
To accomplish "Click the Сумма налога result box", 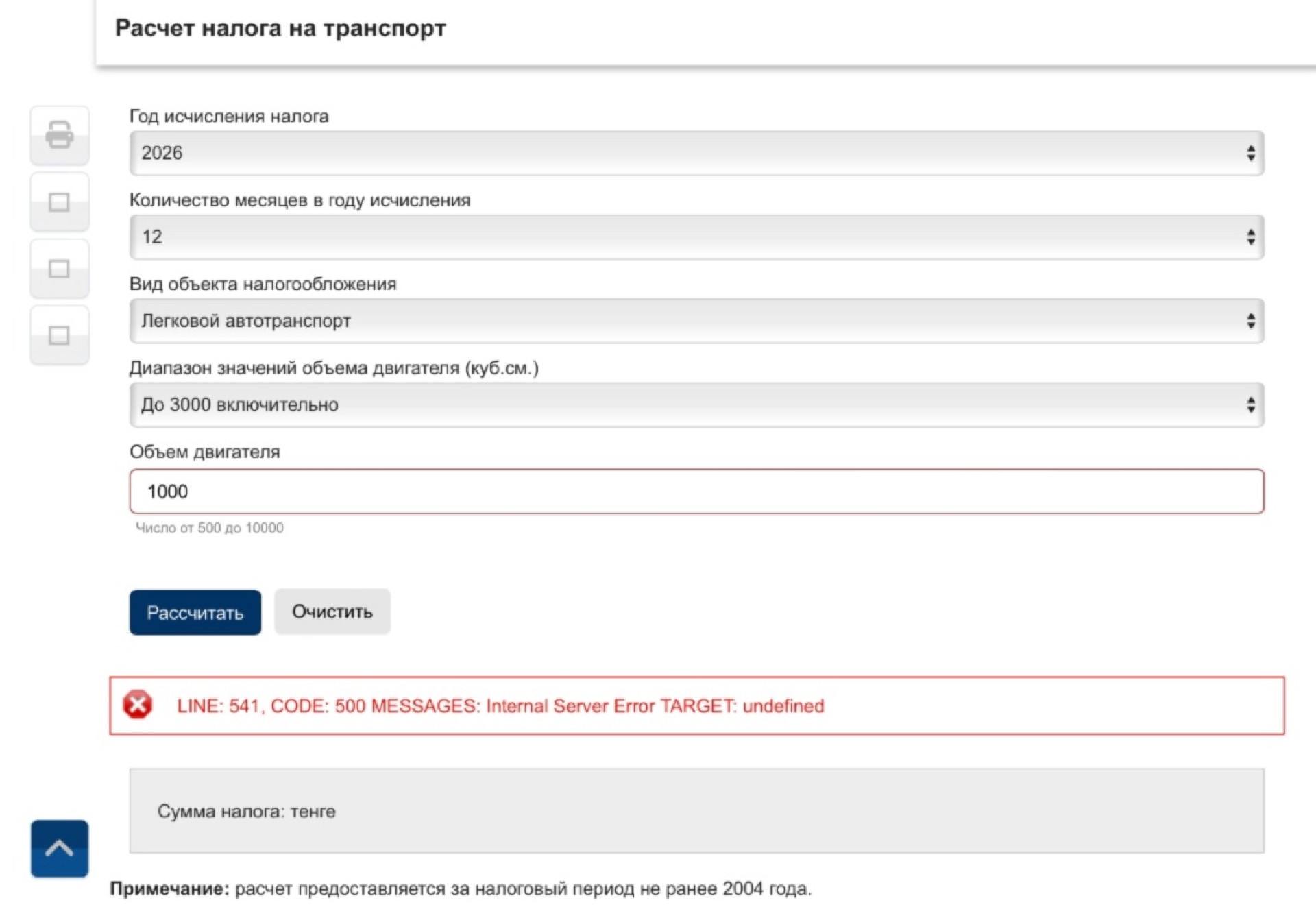I will pyautogui.click(x=696, y=810).
